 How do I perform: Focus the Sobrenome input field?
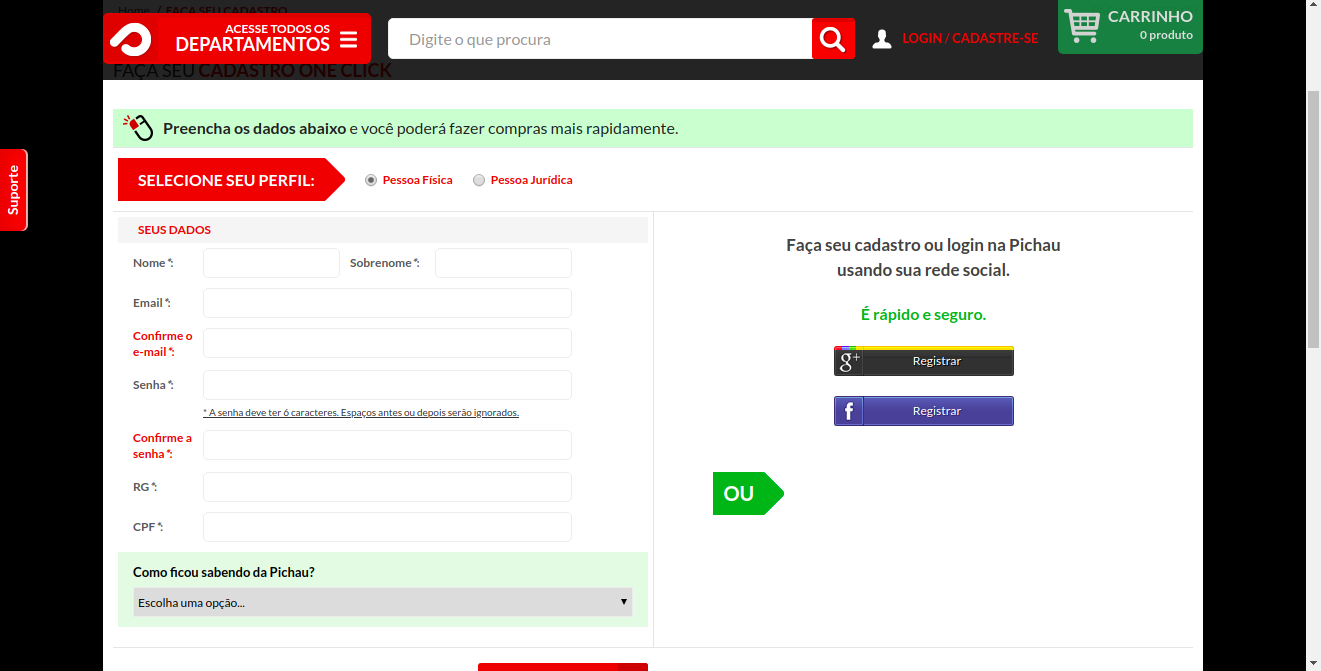(503, 263)
